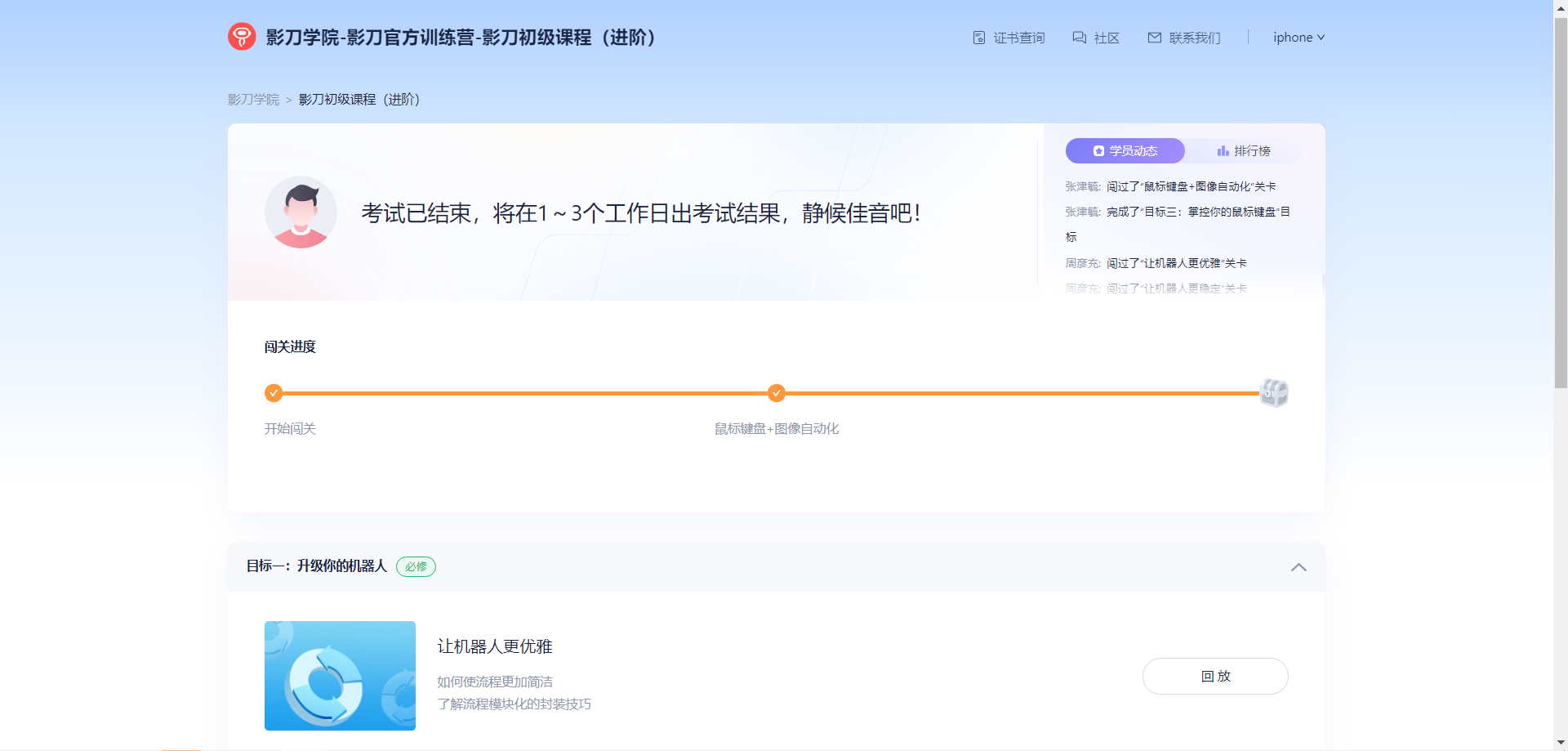Collapse the 目标一 section chevron
1568x751 pixels.
(1298, 567)
